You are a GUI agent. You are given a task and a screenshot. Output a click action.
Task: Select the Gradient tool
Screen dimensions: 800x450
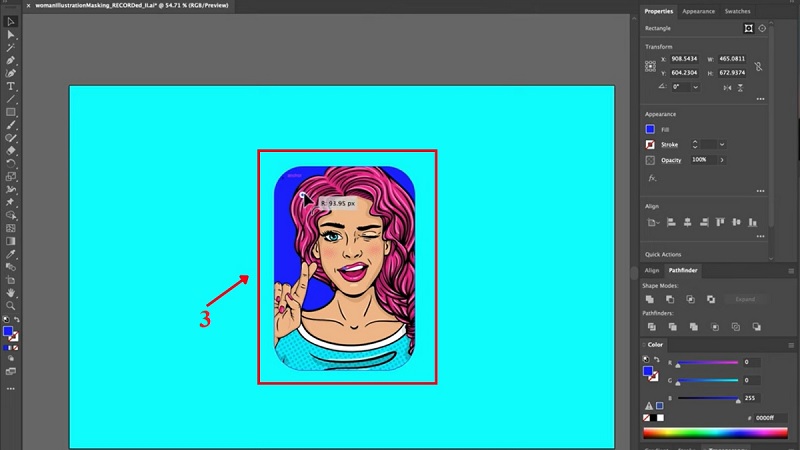click(11, 241)
